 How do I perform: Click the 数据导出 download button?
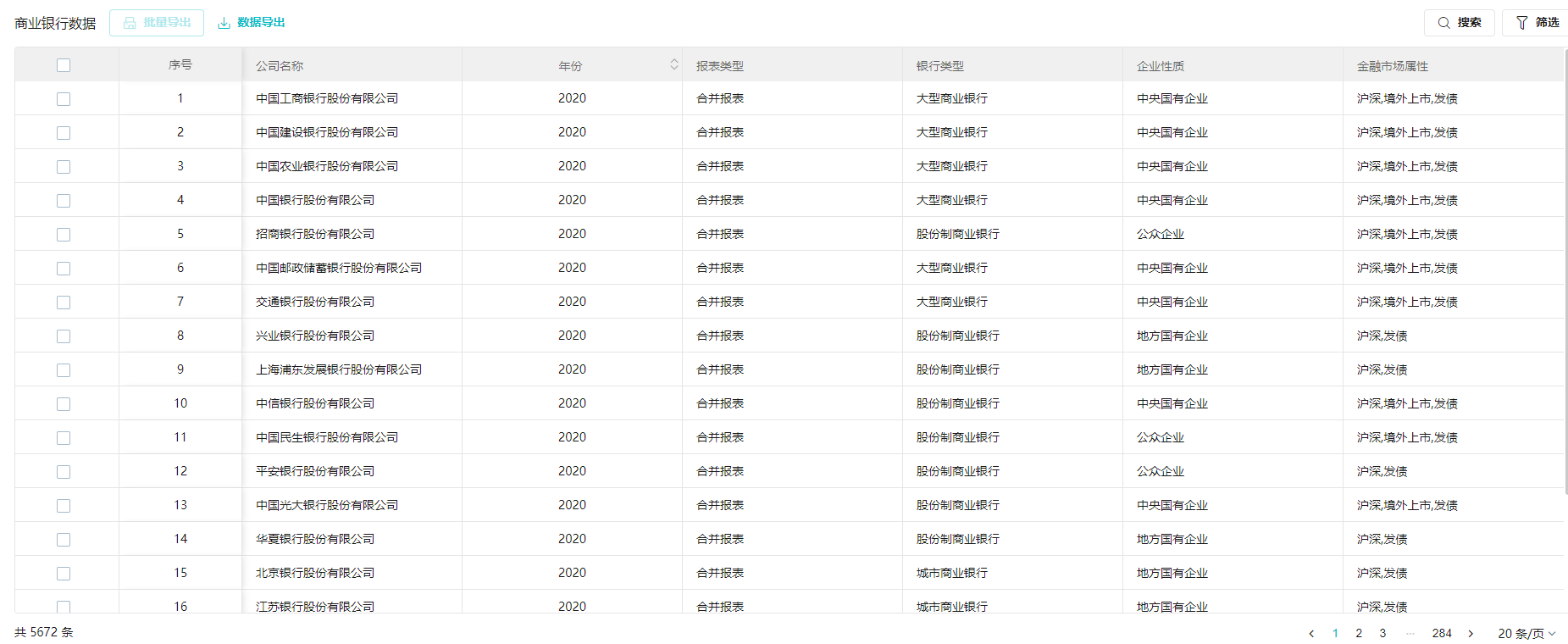[252, 23]
